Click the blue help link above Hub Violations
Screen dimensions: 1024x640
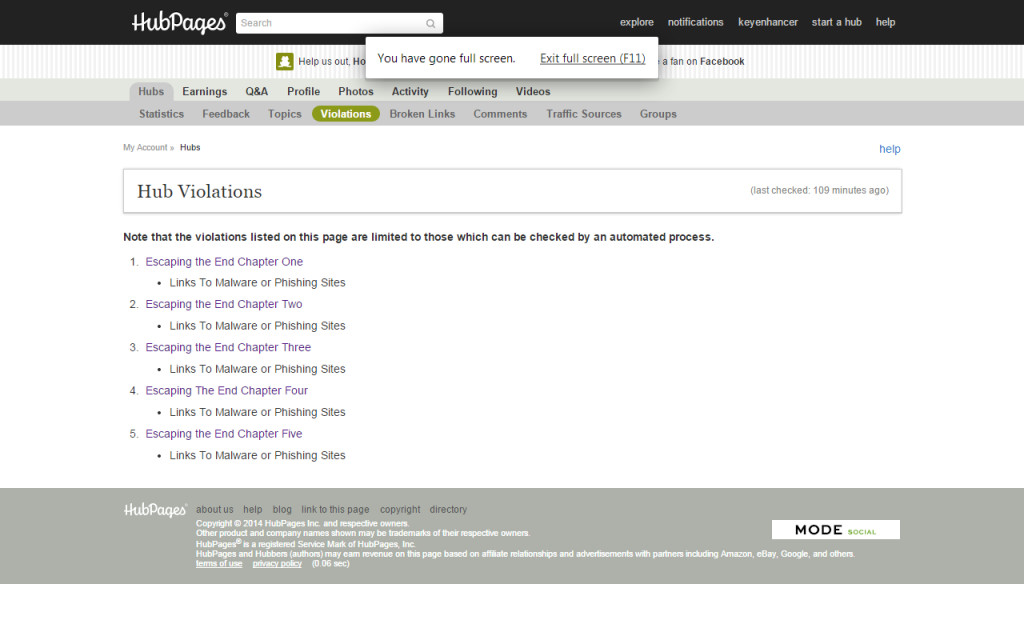889,149
